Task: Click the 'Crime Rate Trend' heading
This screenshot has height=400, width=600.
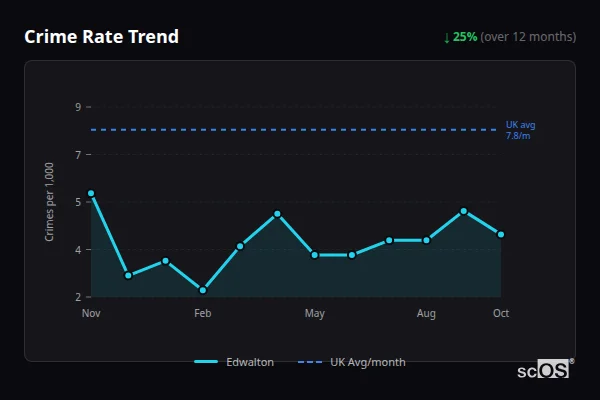Action: 101,37
